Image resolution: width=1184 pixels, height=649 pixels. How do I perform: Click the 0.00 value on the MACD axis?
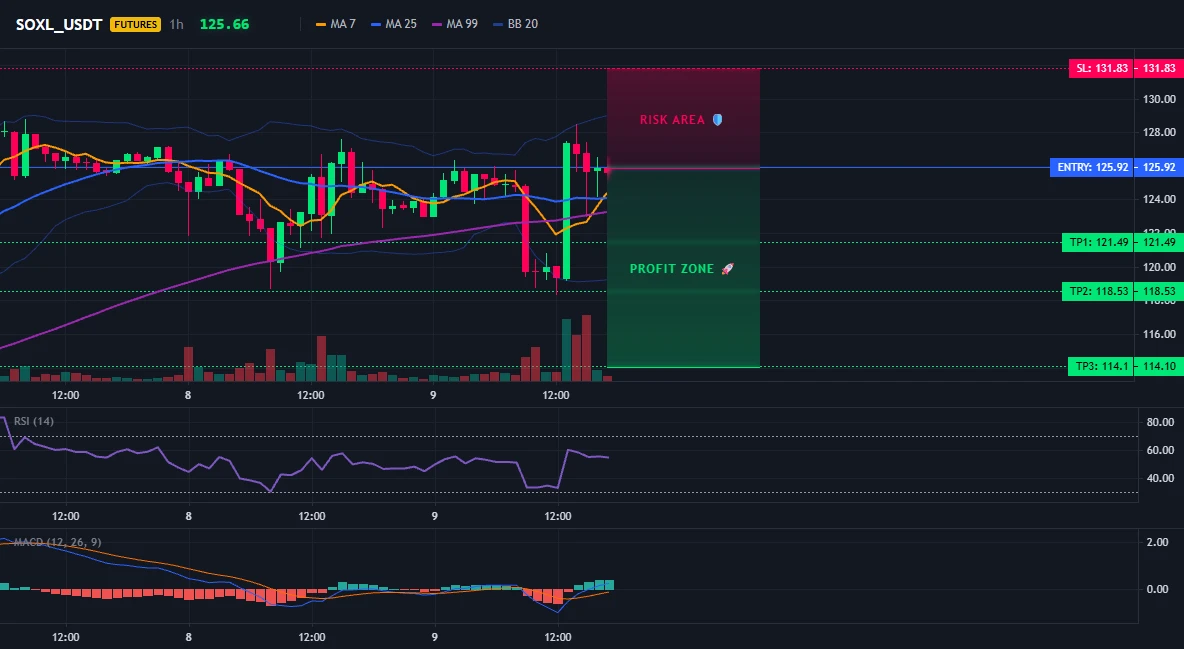click(1158, 589)
